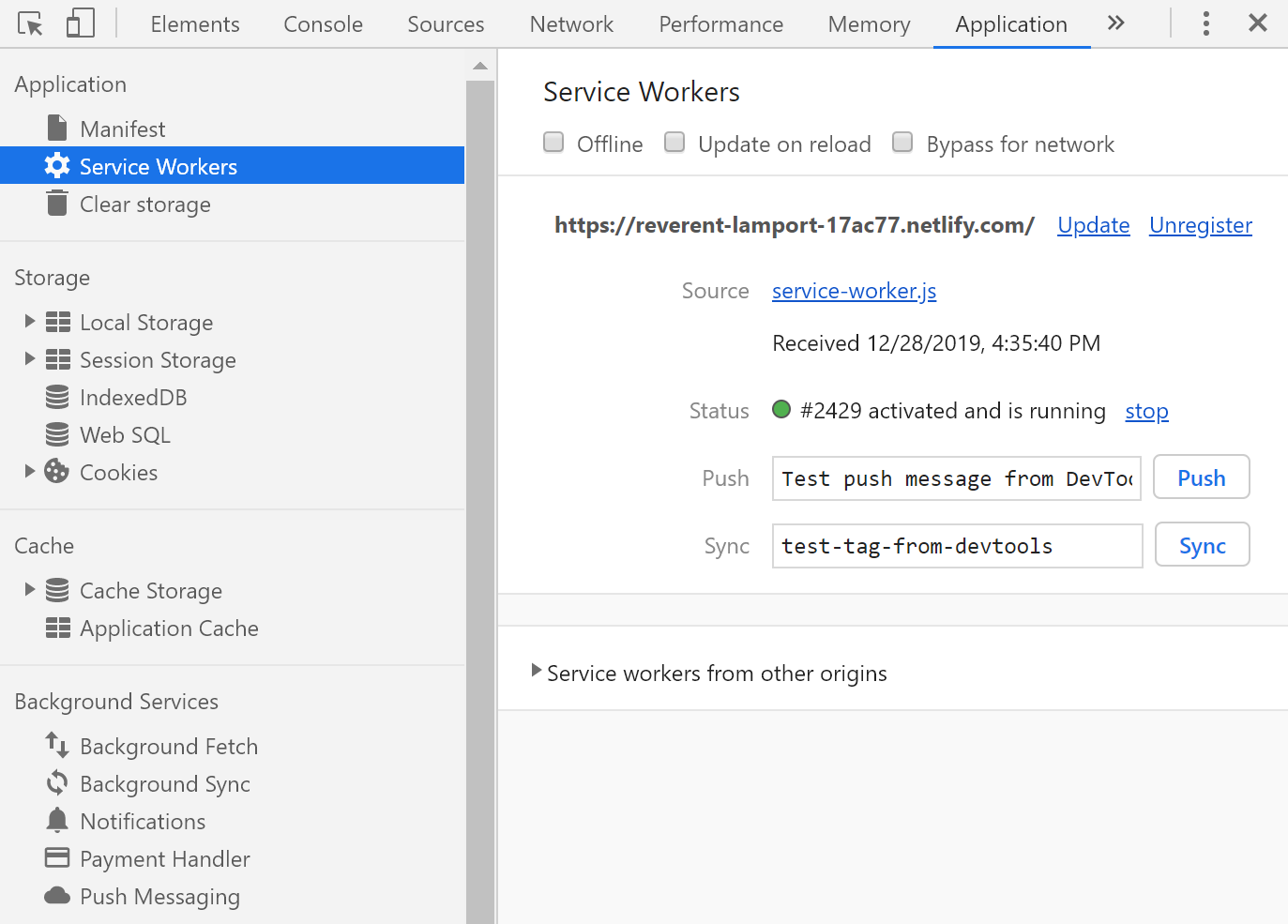Viewport: 1288px width, 924px height.
Task: Open the DevTools three-dot menu
Action: click(1206, 23)
